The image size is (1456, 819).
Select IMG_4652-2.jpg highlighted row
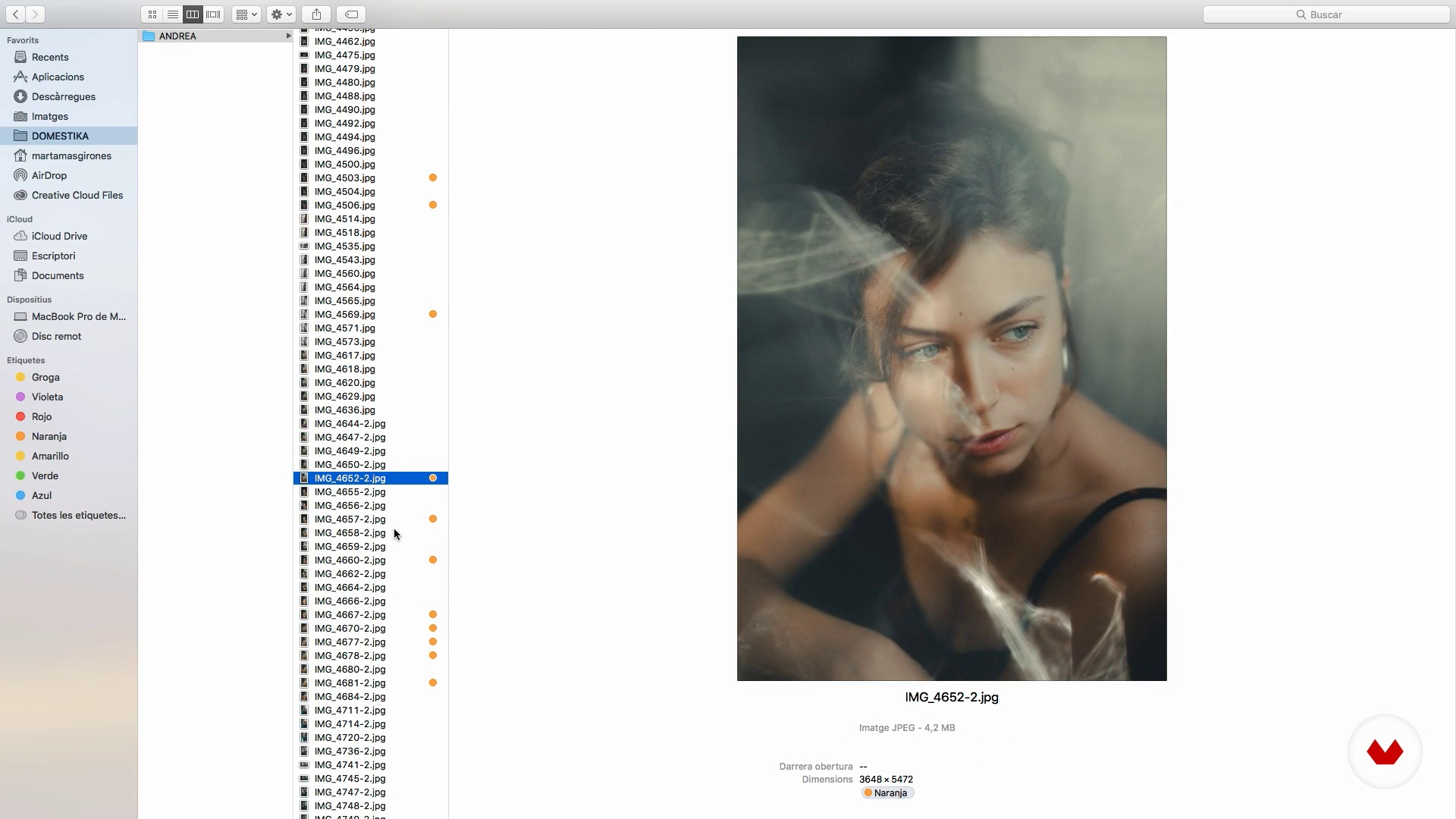click(x=371, y=478)
